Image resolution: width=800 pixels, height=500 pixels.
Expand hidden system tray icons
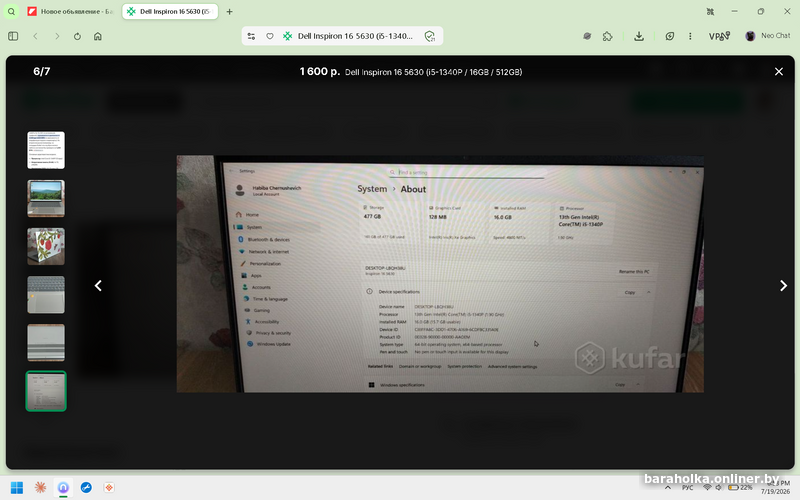(x=667, y=488)
